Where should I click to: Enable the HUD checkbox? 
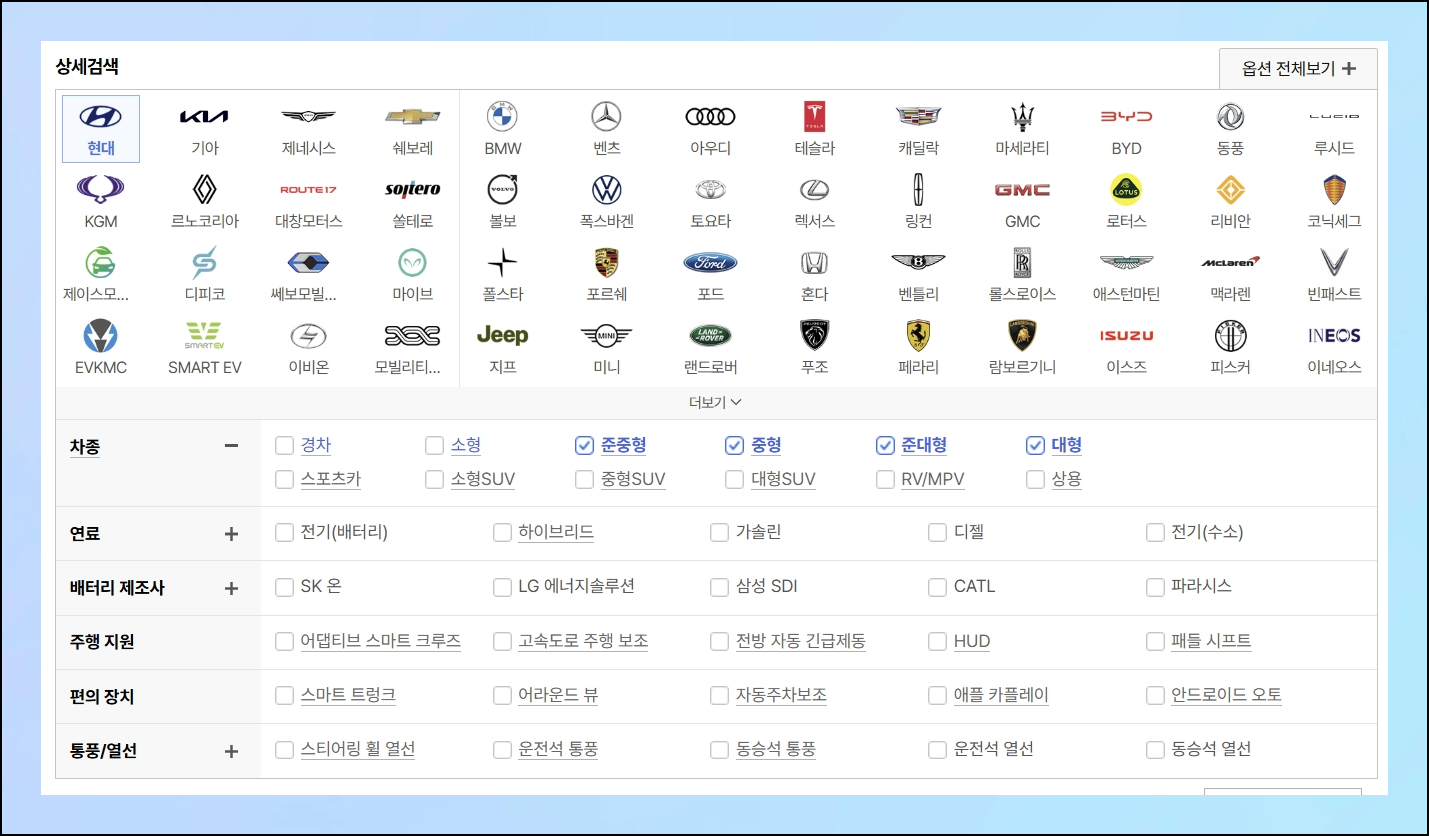point(937,641)
